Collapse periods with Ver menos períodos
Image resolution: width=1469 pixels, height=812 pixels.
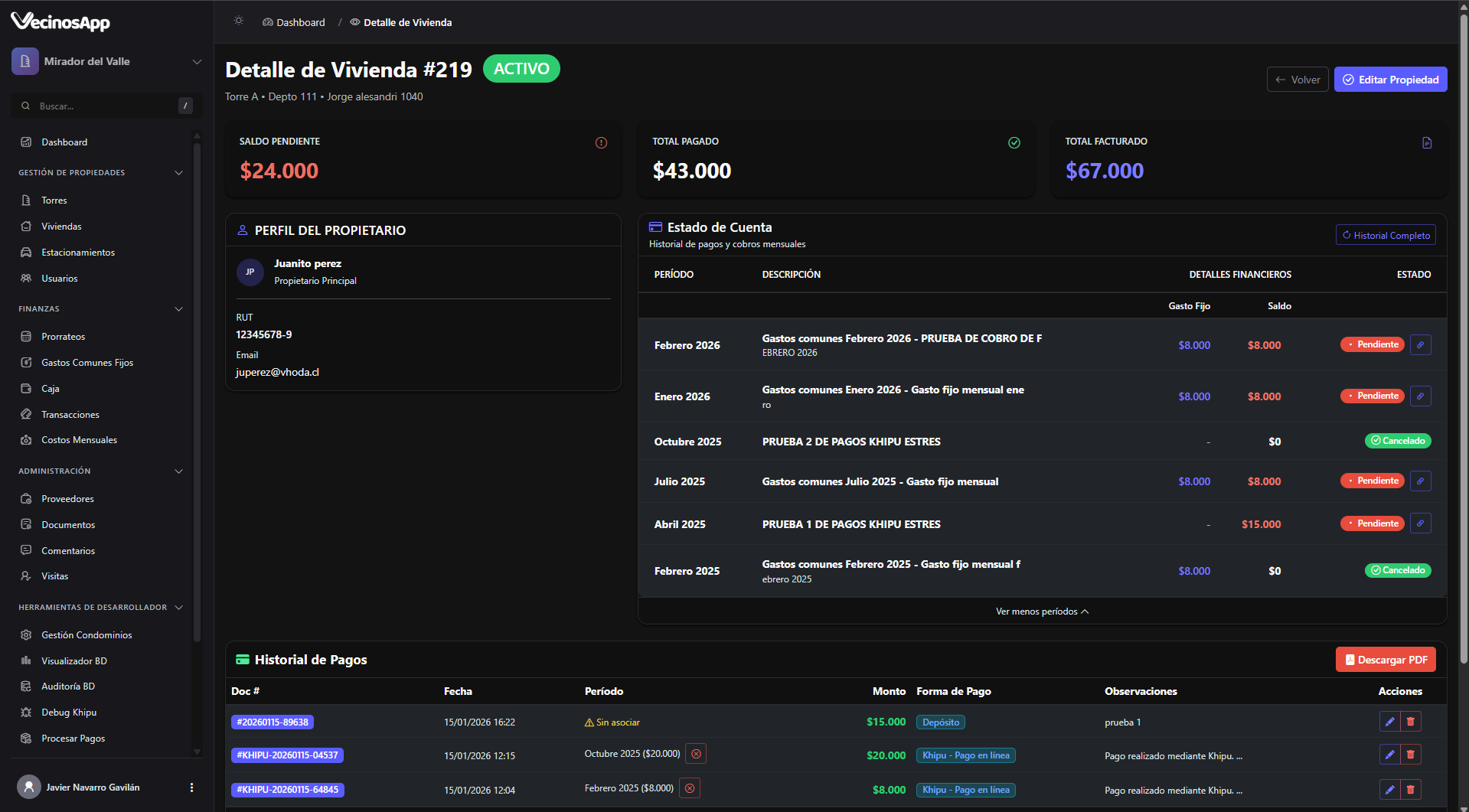coord(1041,611)
